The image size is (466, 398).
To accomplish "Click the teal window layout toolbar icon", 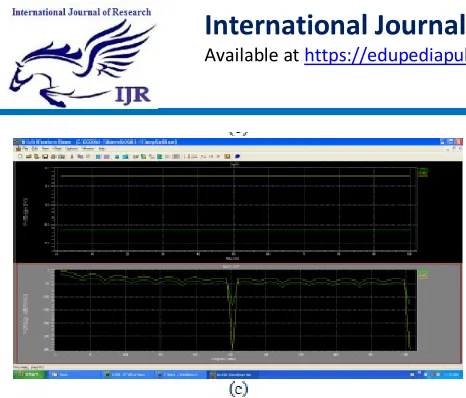I will coord(125,156).
